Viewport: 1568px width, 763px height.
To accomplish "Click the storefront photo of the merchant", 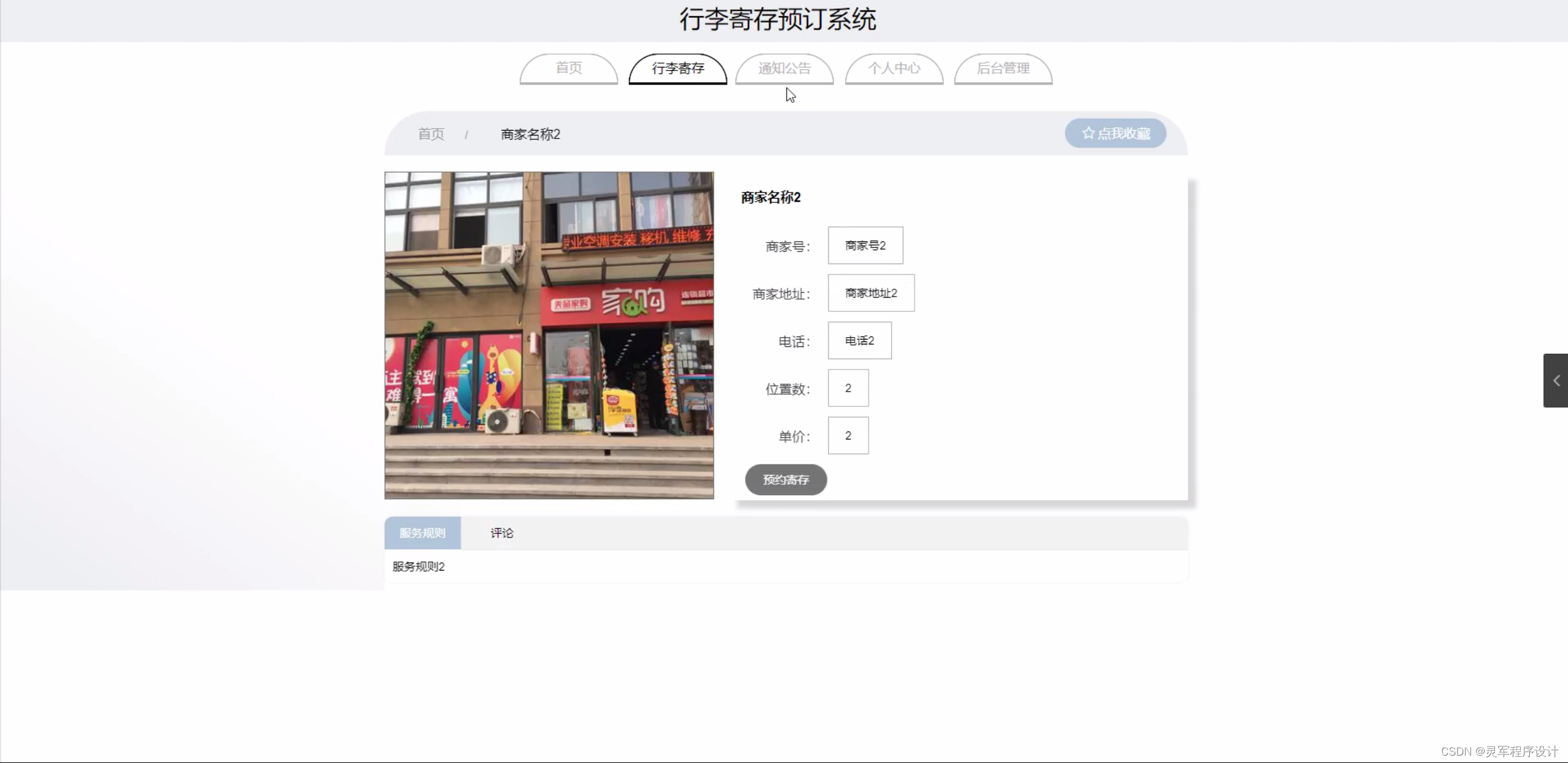I will coord(549,335).
